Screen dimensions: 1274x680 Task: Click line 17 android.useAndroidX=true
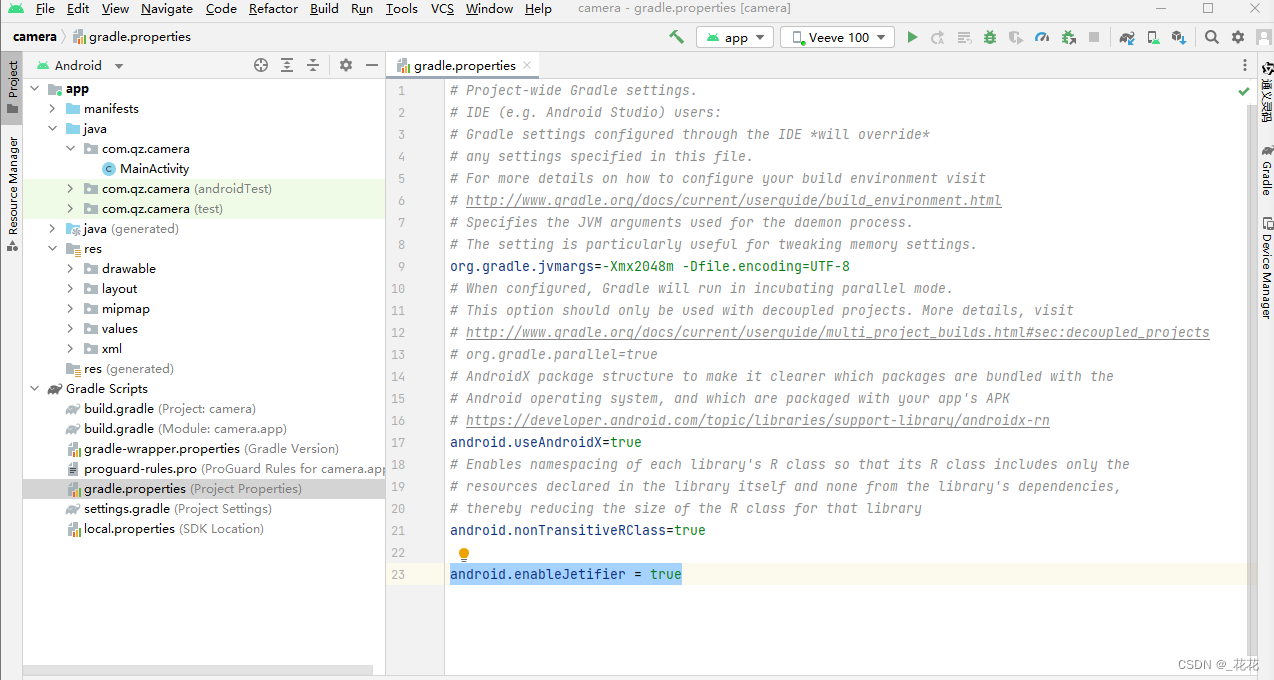click(x=546, y=442)
